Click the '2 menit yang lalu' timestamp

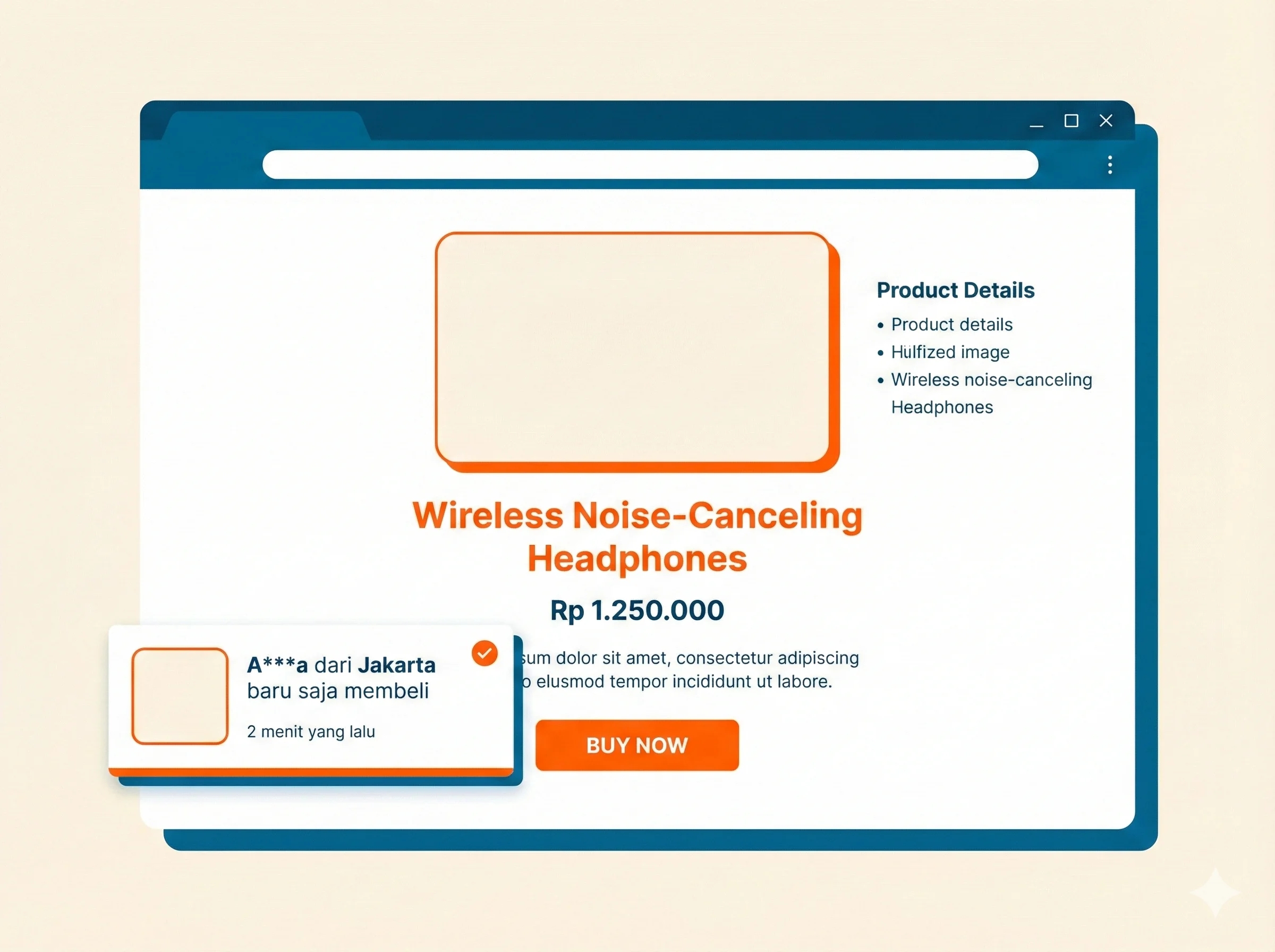coord(311,732)
